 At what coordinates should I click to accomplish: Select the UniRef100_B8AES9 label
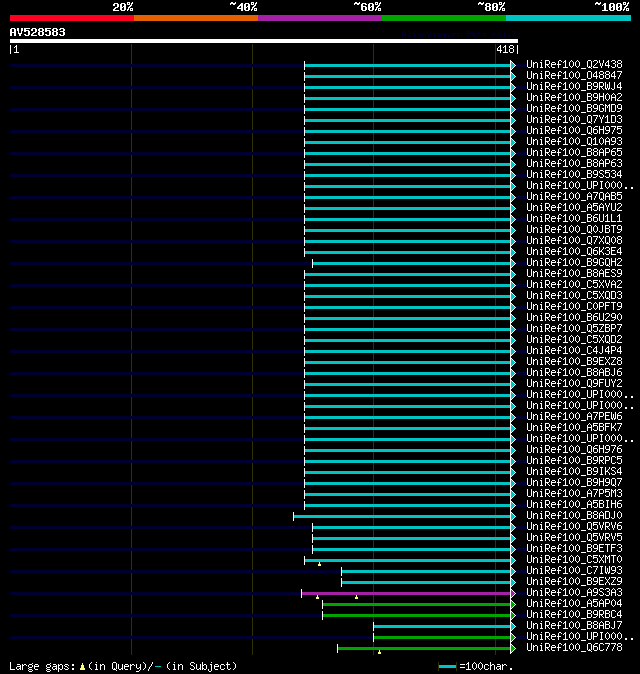pos(574,273)
